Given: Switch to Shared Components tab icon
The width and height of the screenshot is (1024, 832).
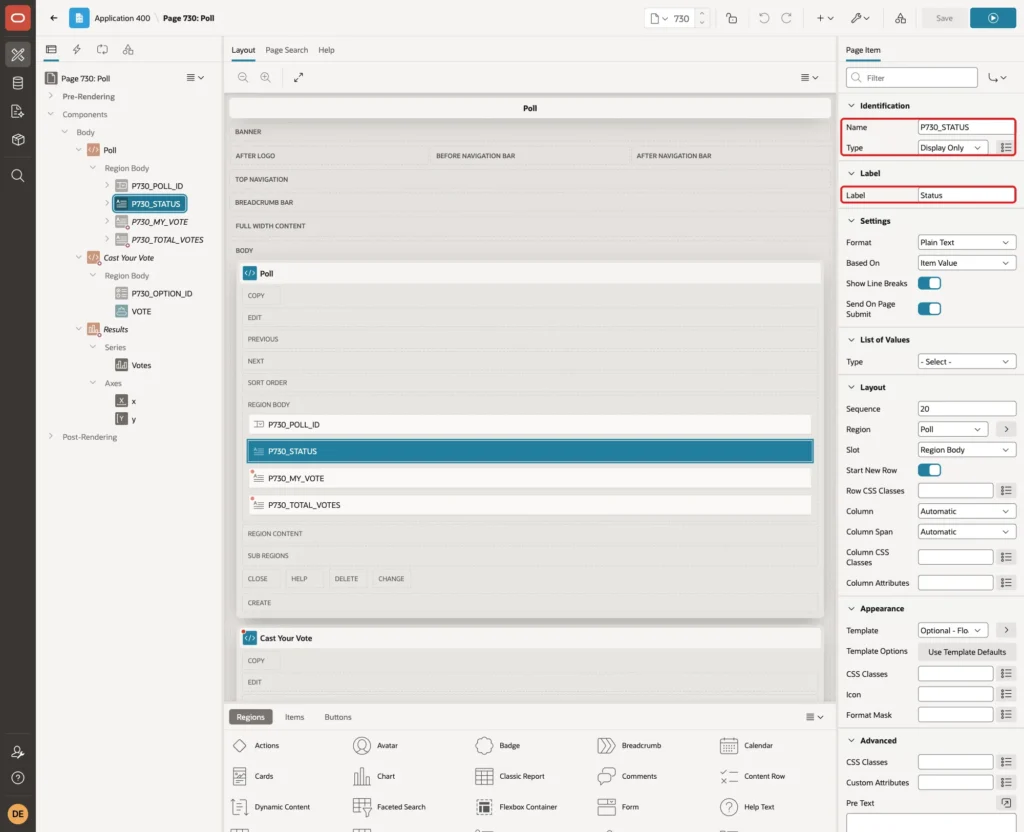Looking at the screenshot, I should click(x=128, y=50).
